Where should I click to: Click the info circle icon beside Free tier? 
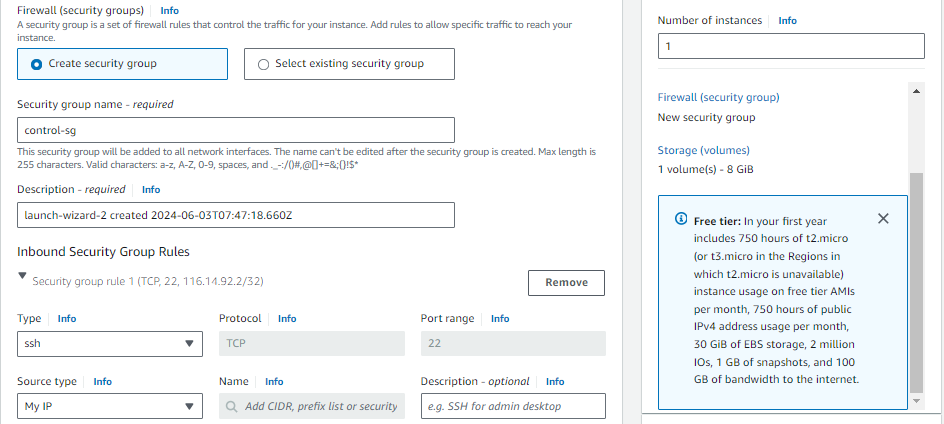[x=681, y=220]
